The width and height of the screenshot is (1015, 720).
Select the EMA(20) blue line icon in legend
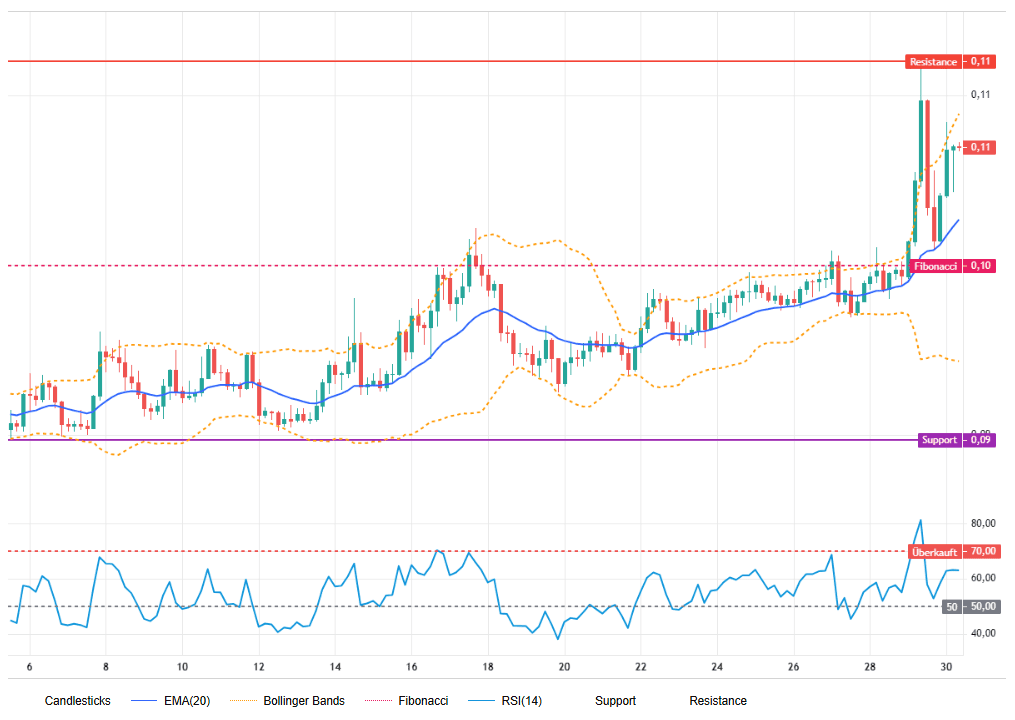click(x=144, y=701)
